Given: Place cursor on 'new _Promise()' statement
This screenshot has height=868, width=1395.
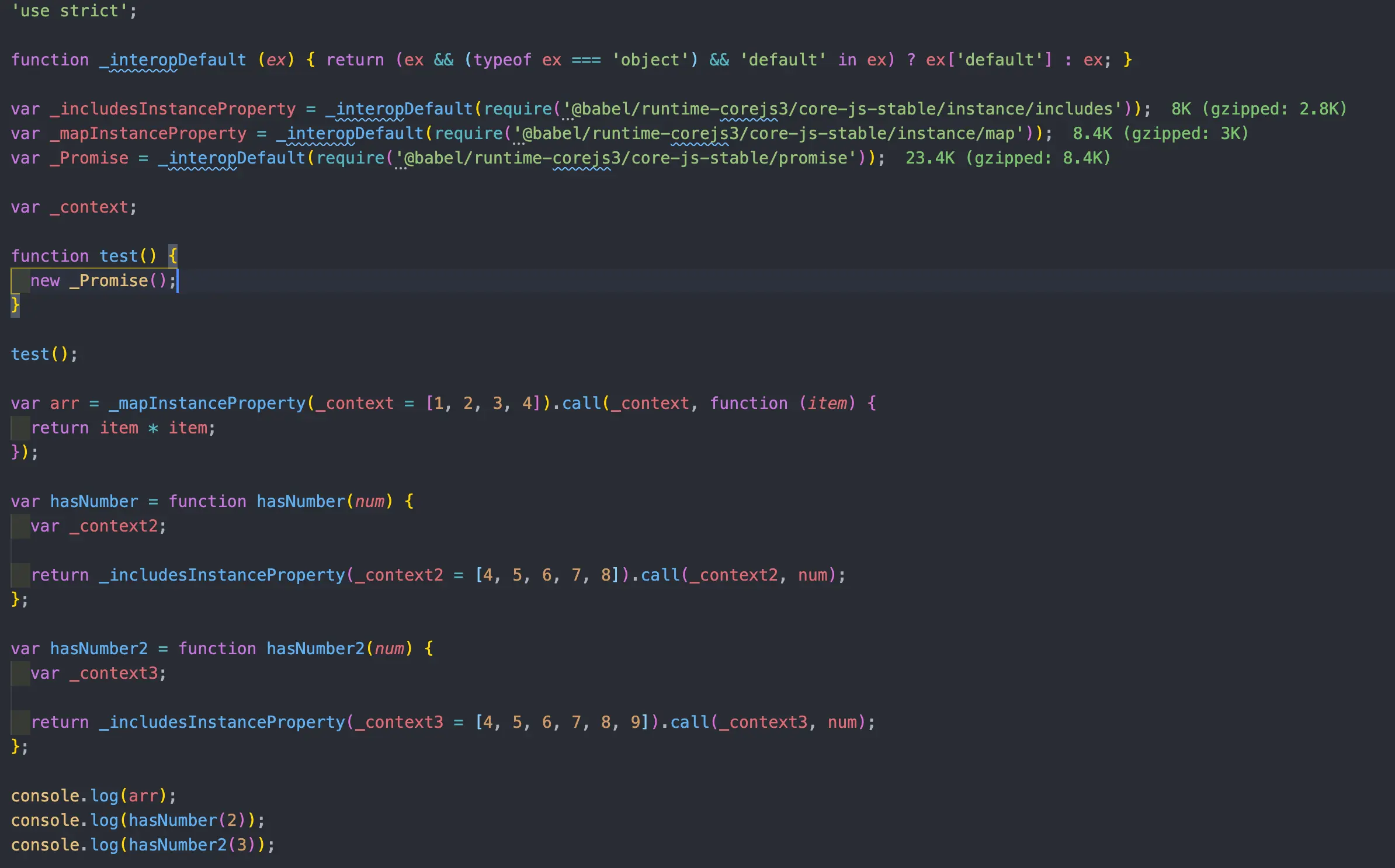Looking at the screenshot, I should coord(102,281).
